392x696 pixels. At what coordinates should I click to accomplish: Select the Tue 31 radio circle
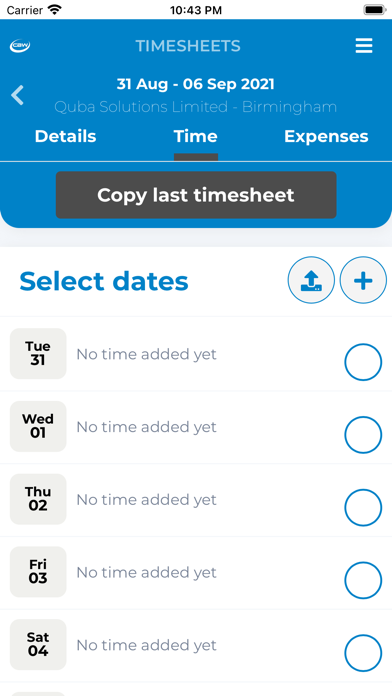[x=363, y=362]
